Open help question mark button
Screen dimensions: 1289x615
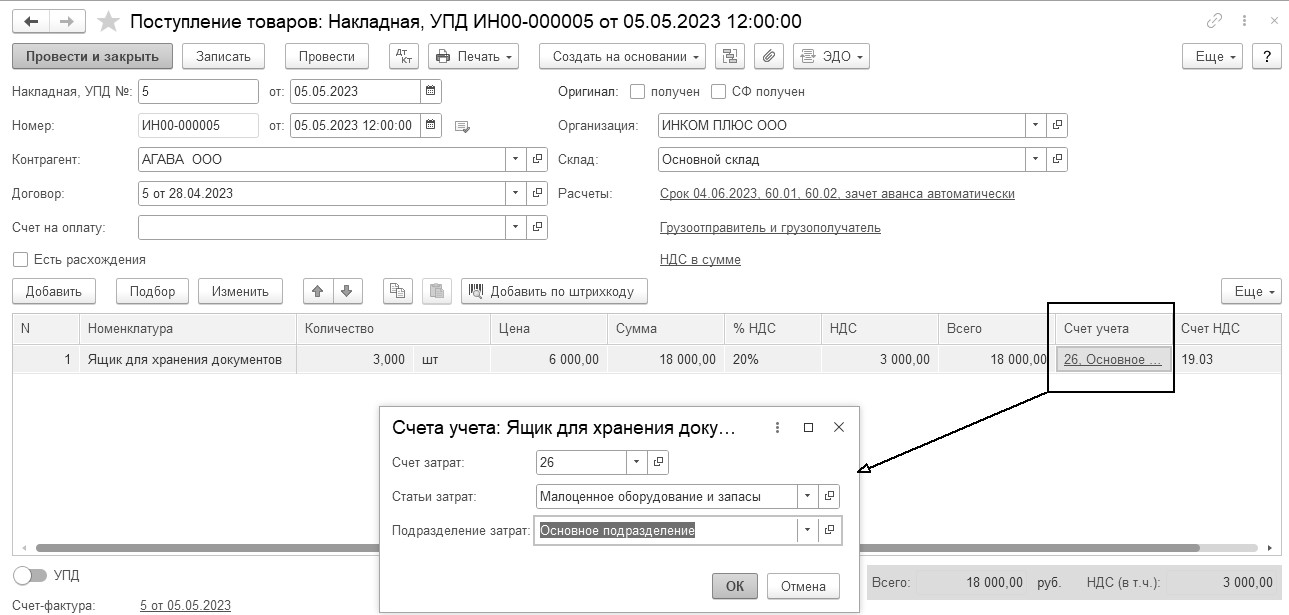click(x=1267, y=56)
